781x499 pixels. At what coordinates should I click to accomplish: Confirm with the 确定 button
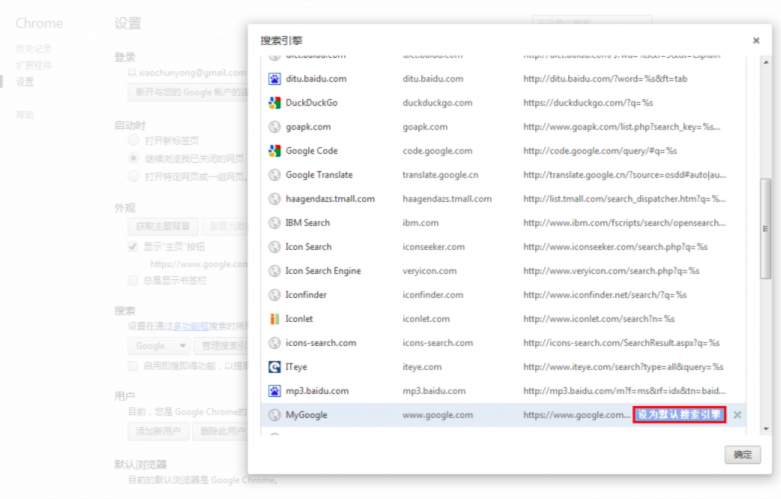pos(742,455)
